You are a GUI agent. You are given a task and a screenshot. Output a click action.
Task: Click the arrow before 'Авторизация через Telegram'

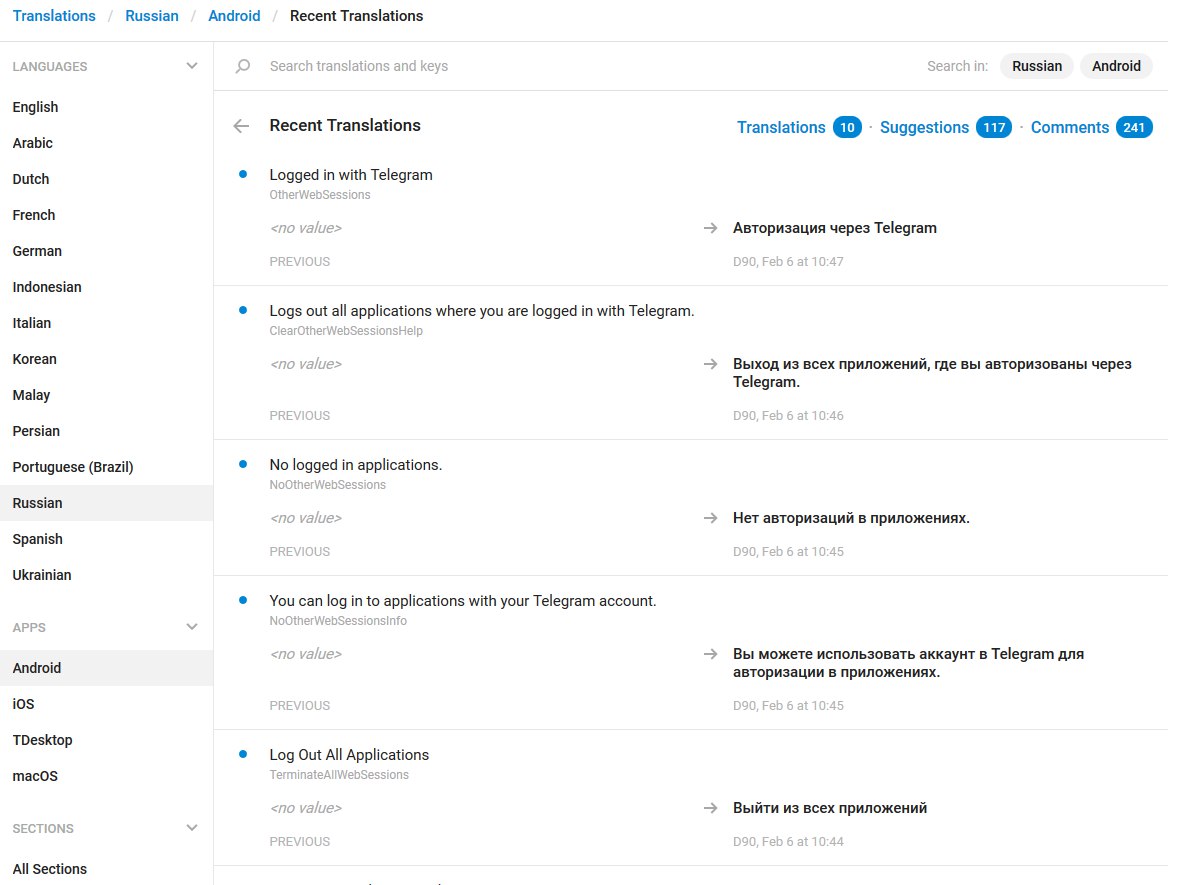[x=710, y=227]
